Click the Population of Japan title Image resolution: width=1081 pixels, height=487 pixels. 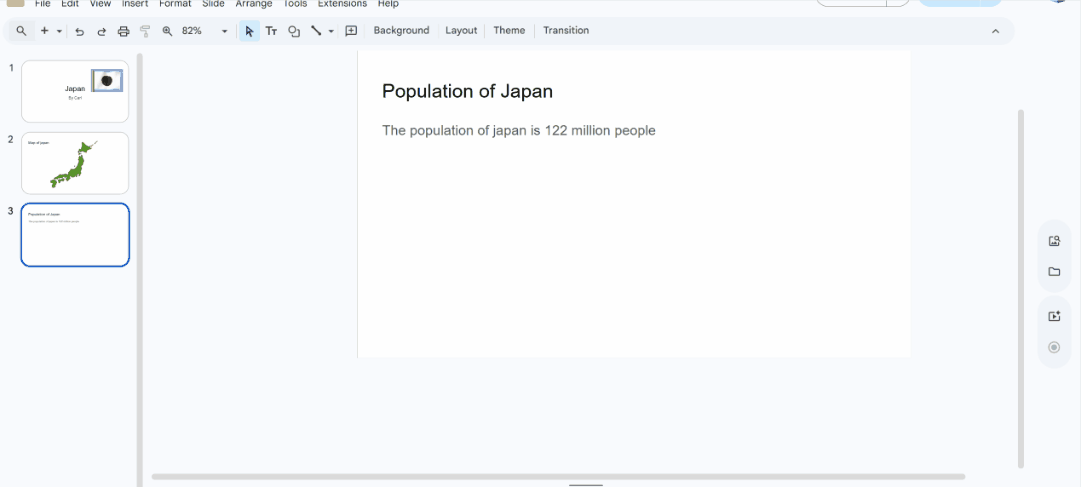[x=467, y=91]
